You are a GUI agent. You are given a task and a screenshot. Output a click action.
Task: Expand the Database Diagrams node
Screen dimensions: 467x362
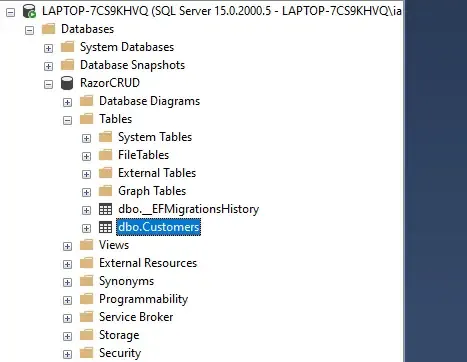click(67, 102)
